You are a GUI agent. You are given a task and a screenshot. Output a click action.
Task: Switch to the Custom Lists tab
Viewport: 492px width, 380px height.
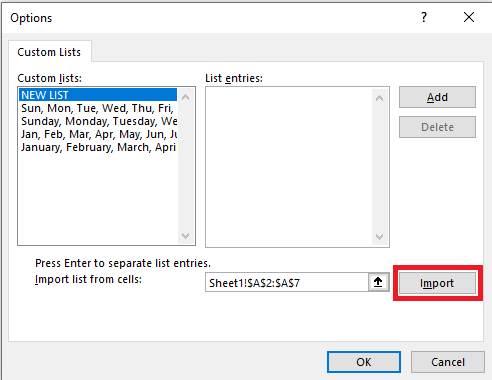click(x=49, y=52)
